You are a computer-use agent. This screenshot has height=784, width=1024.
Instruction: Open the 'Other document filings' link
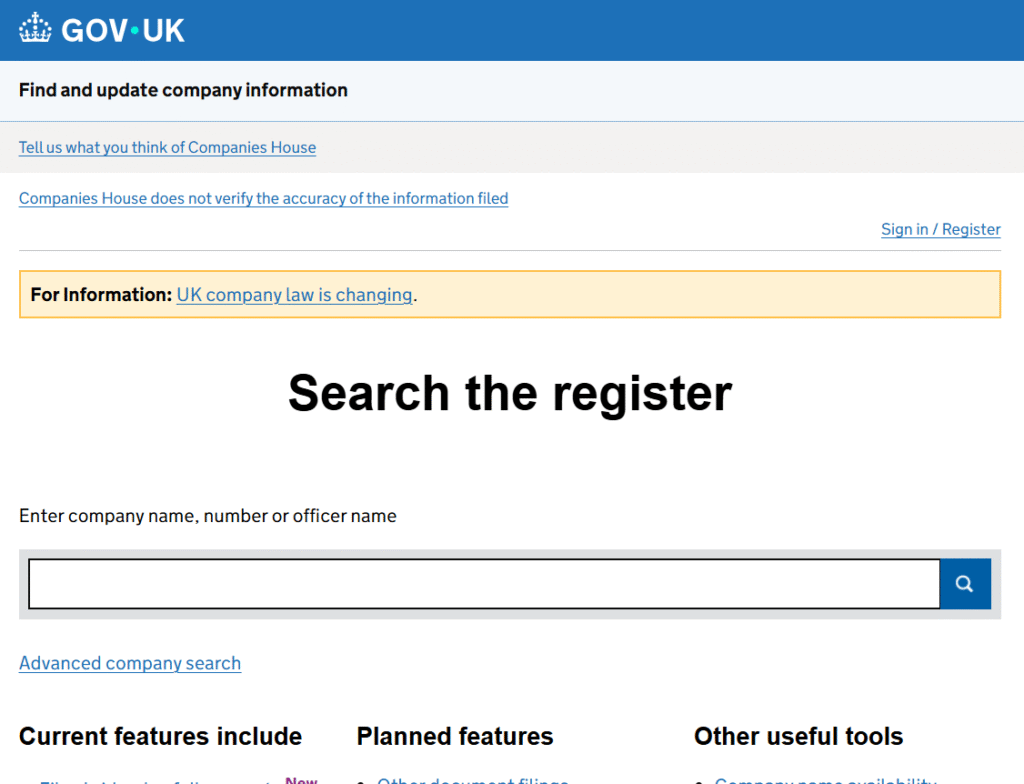[x=472, y=781]
